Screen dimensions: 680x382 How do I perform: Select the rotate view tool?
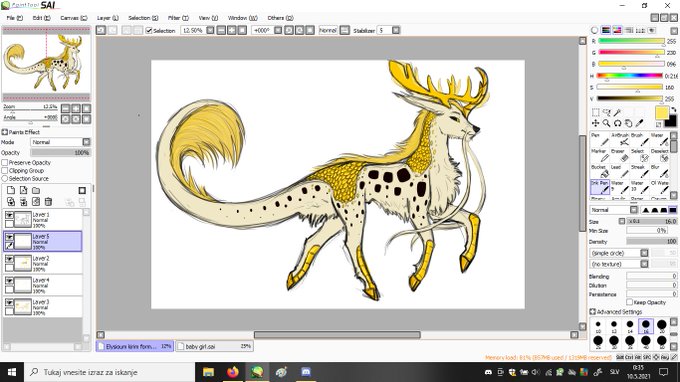click(617, 123)
